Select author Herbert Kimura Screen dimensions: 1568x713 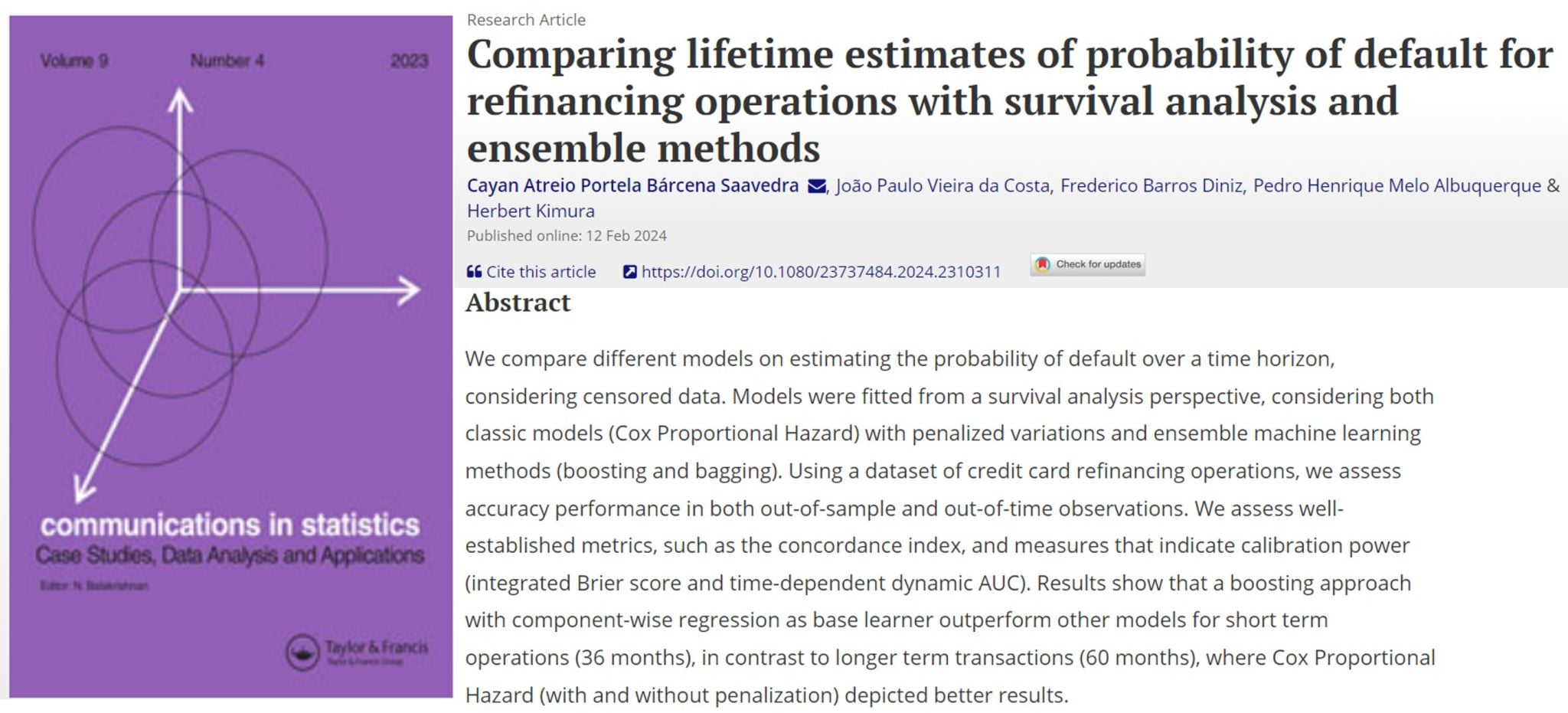(x=531, y=211)
